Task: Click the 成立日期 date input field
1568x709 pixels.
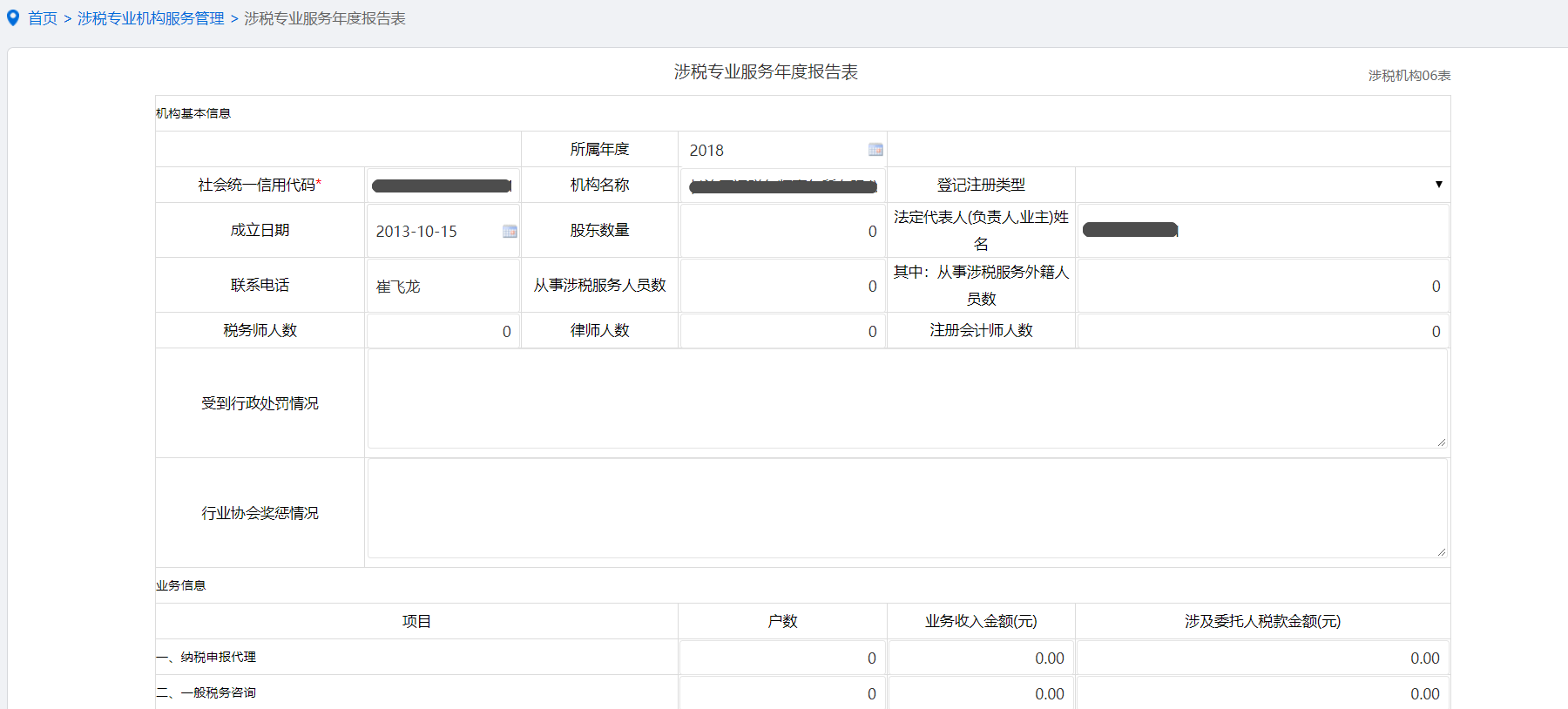Action: (436, 231)
